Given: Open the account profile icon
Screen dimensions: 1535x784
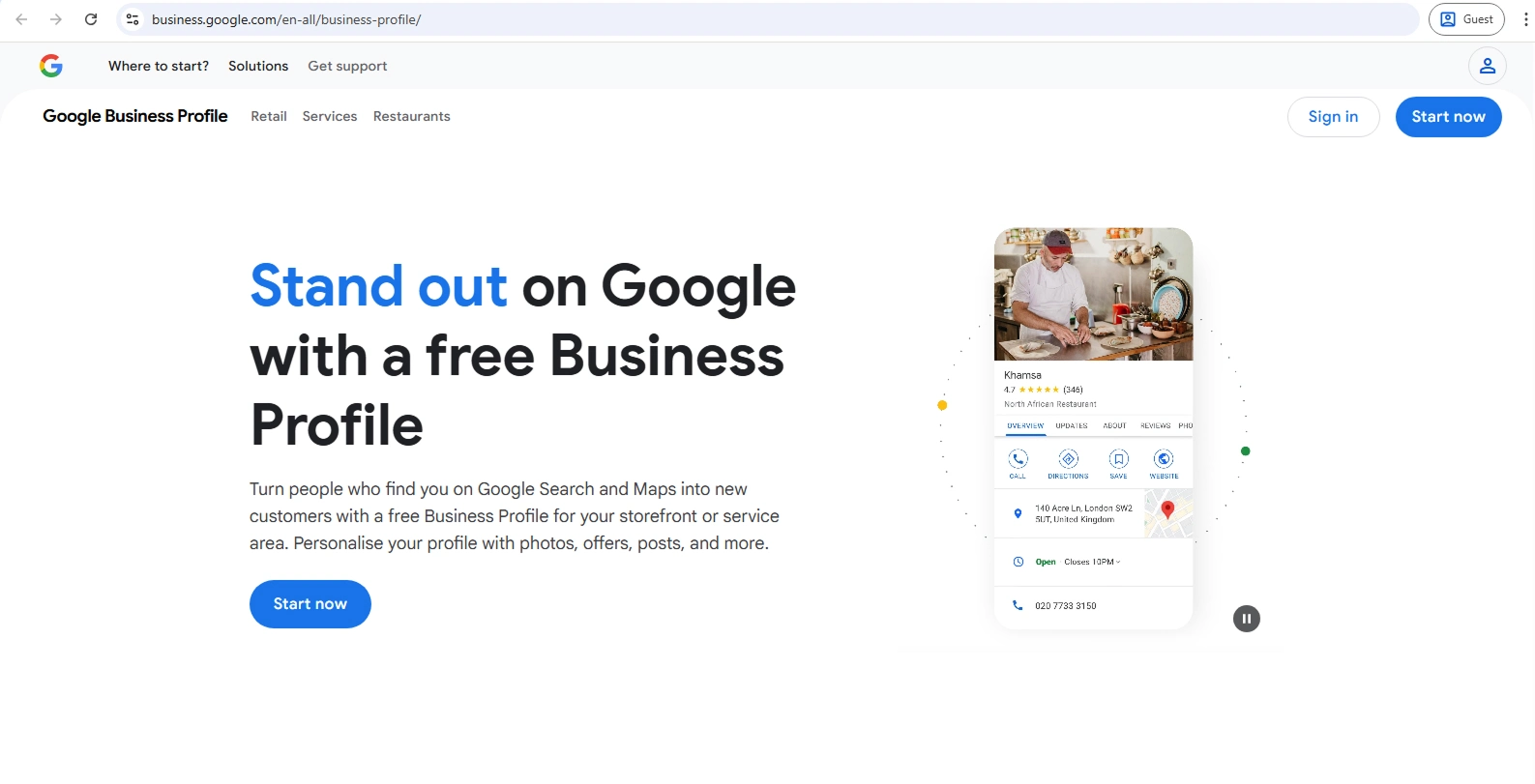Looking at the screenshot, I should [x=1487, y=66].
